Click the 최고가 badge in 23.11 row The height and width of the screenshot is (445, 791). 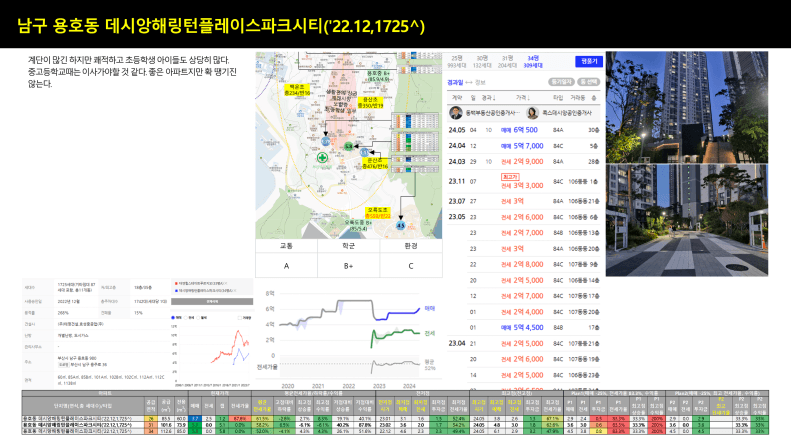pyautogui.click(x=510, y=177)
